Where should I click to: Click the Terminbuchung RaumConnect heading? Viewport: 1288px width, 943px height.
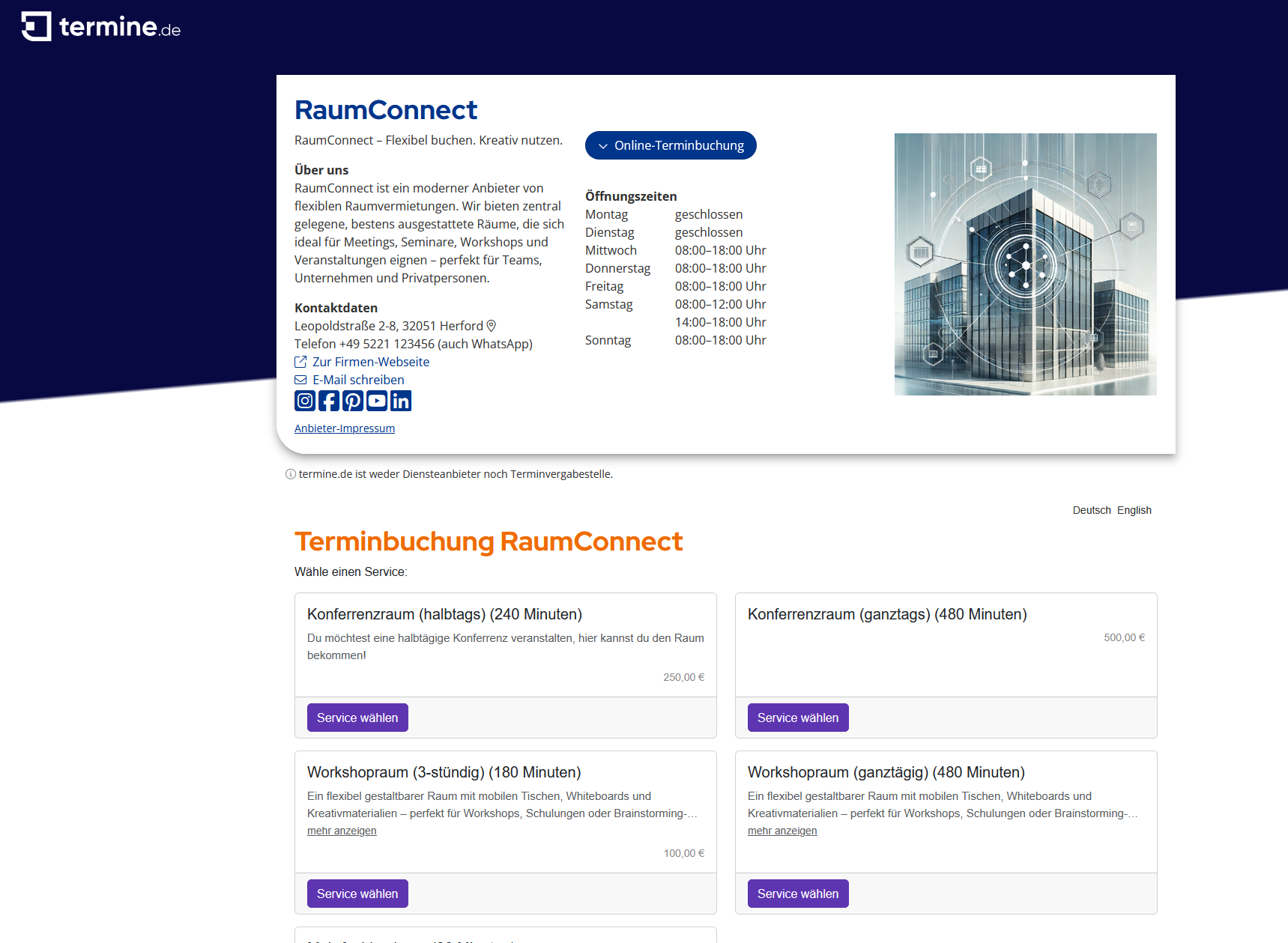pos(489,542)
